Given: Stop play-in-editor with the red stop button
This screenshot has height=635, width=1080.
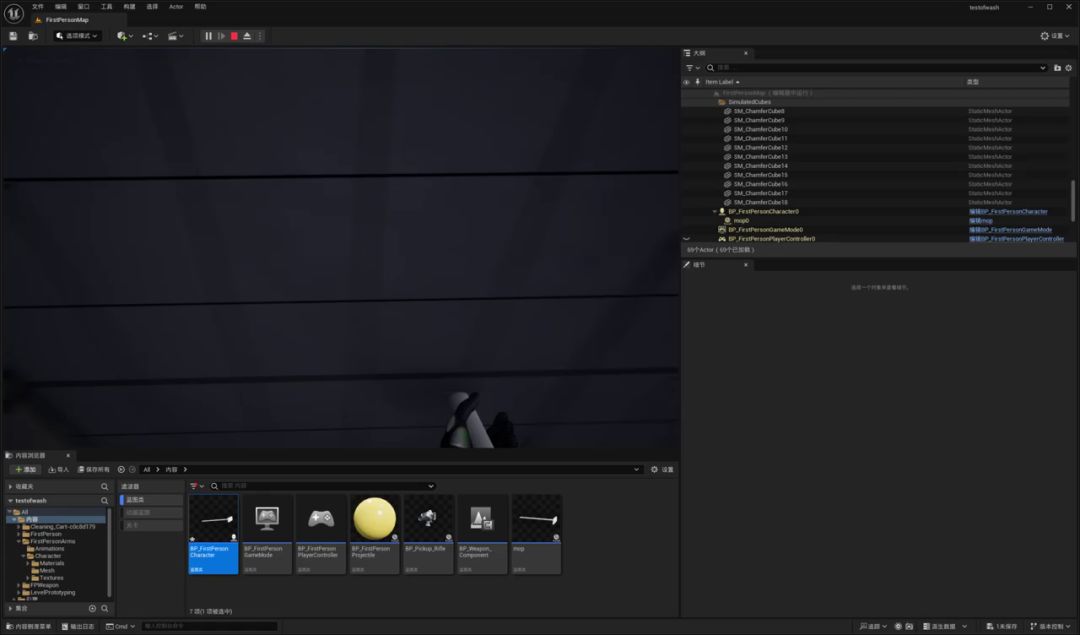Looking at the screenshot, I should [x=234, y=36].
